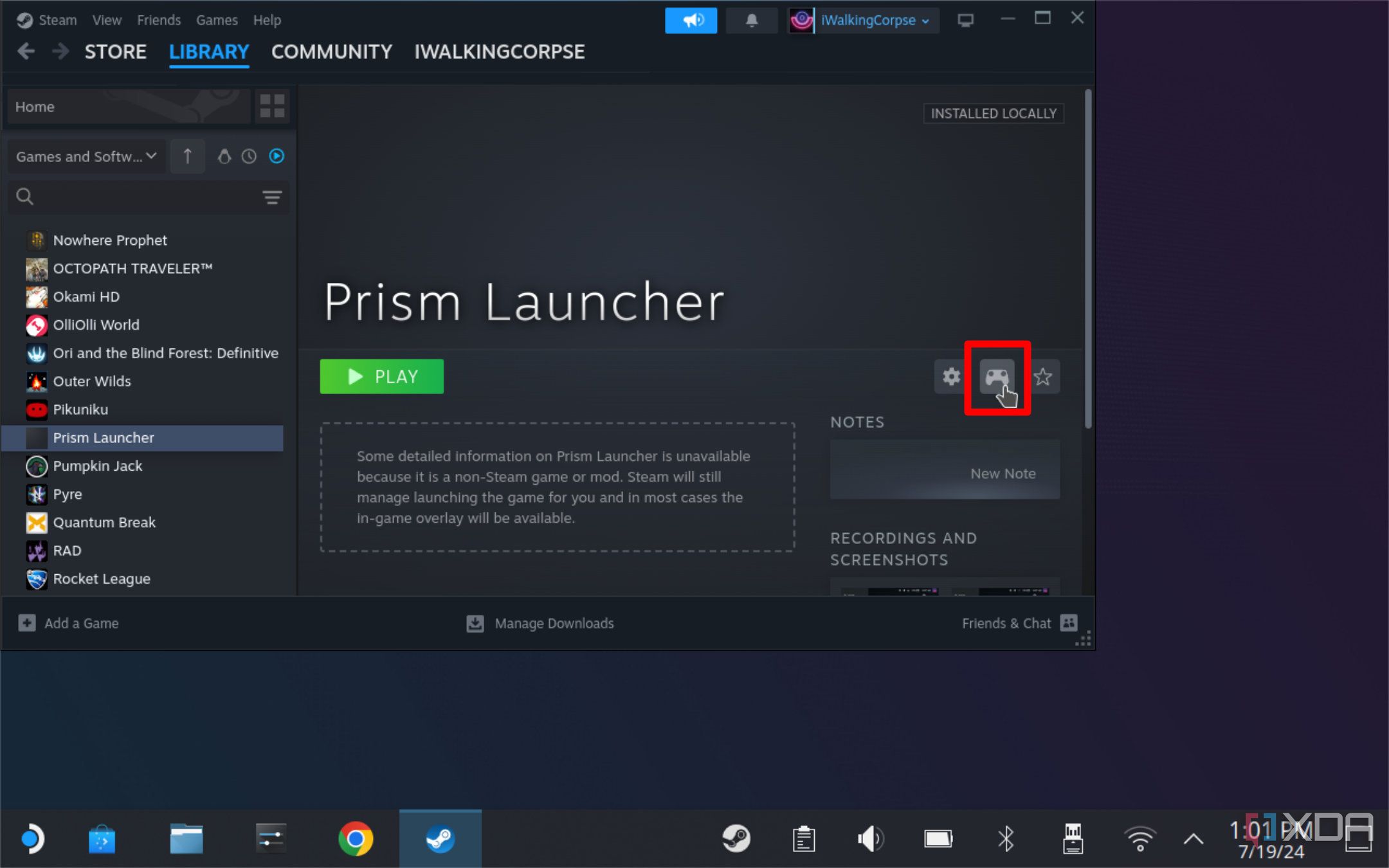The image size is (1389, 868).
Task: Open Manage Downloads
Action: click(540, 623)
